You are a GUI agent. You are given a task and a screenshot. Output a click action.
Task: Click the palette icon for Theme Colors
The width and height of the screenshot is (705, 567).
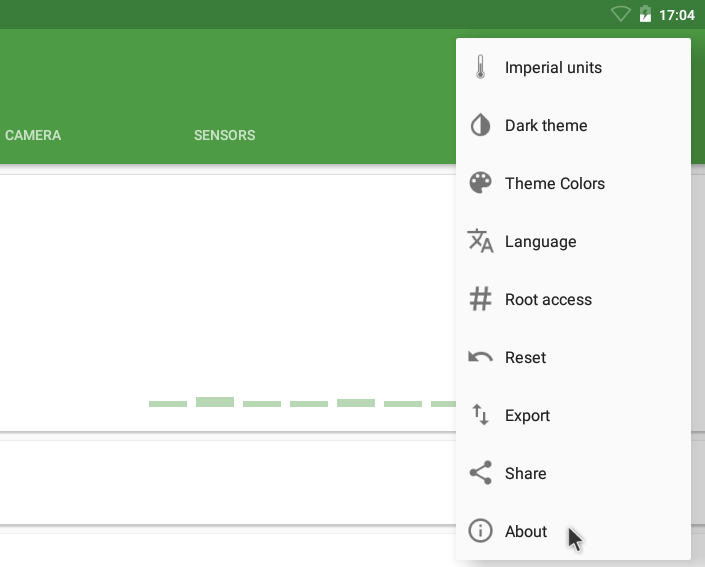pos(480,183)
